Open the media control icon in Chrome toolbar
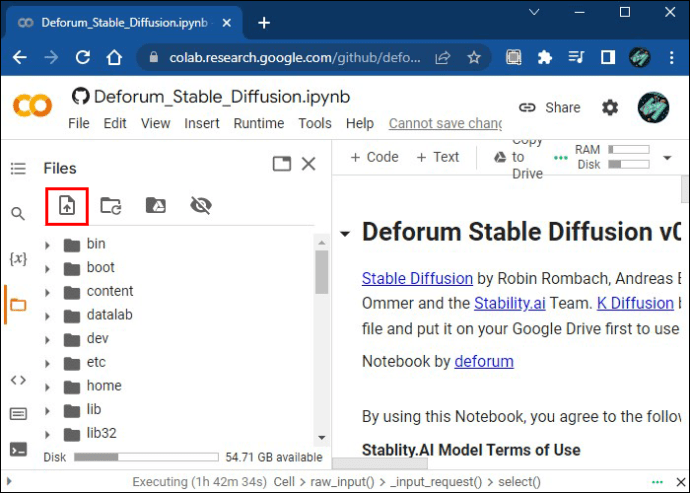Image resolution: width=690 pixels, height=493 pixels. (x=576, y=57)
